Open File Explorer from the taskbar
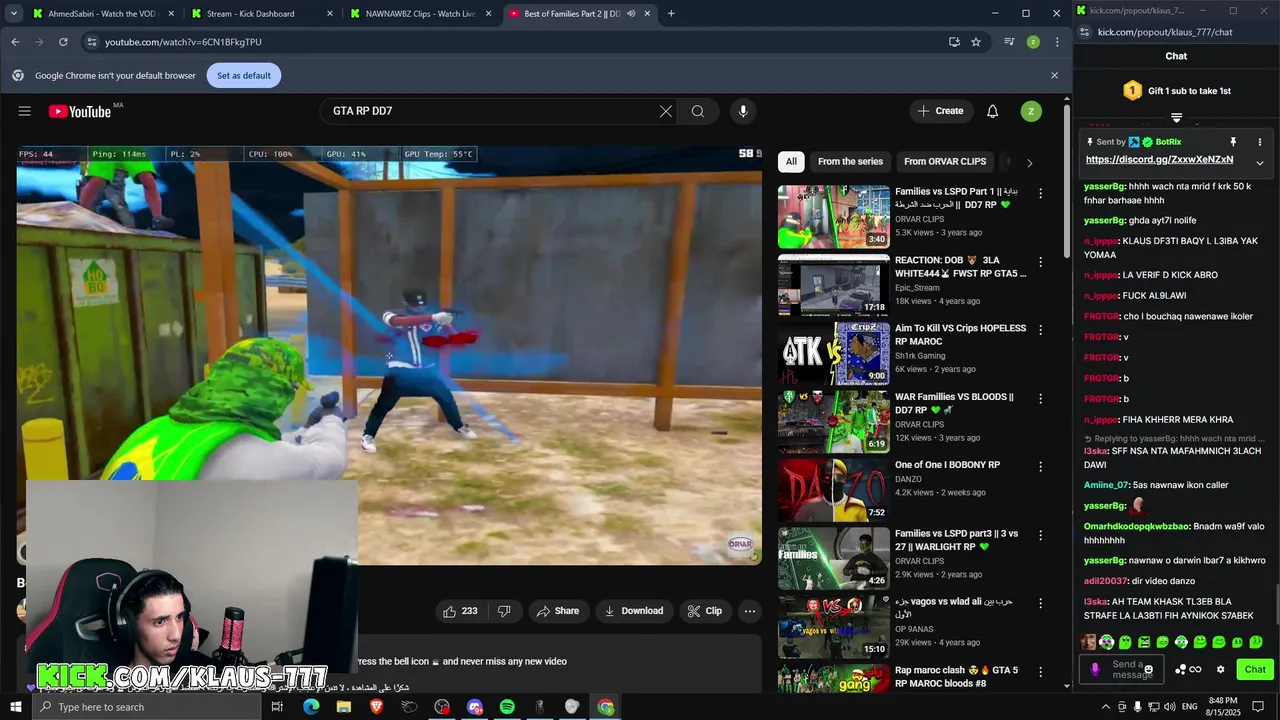1280x720 pixels. tap(344, 707)
